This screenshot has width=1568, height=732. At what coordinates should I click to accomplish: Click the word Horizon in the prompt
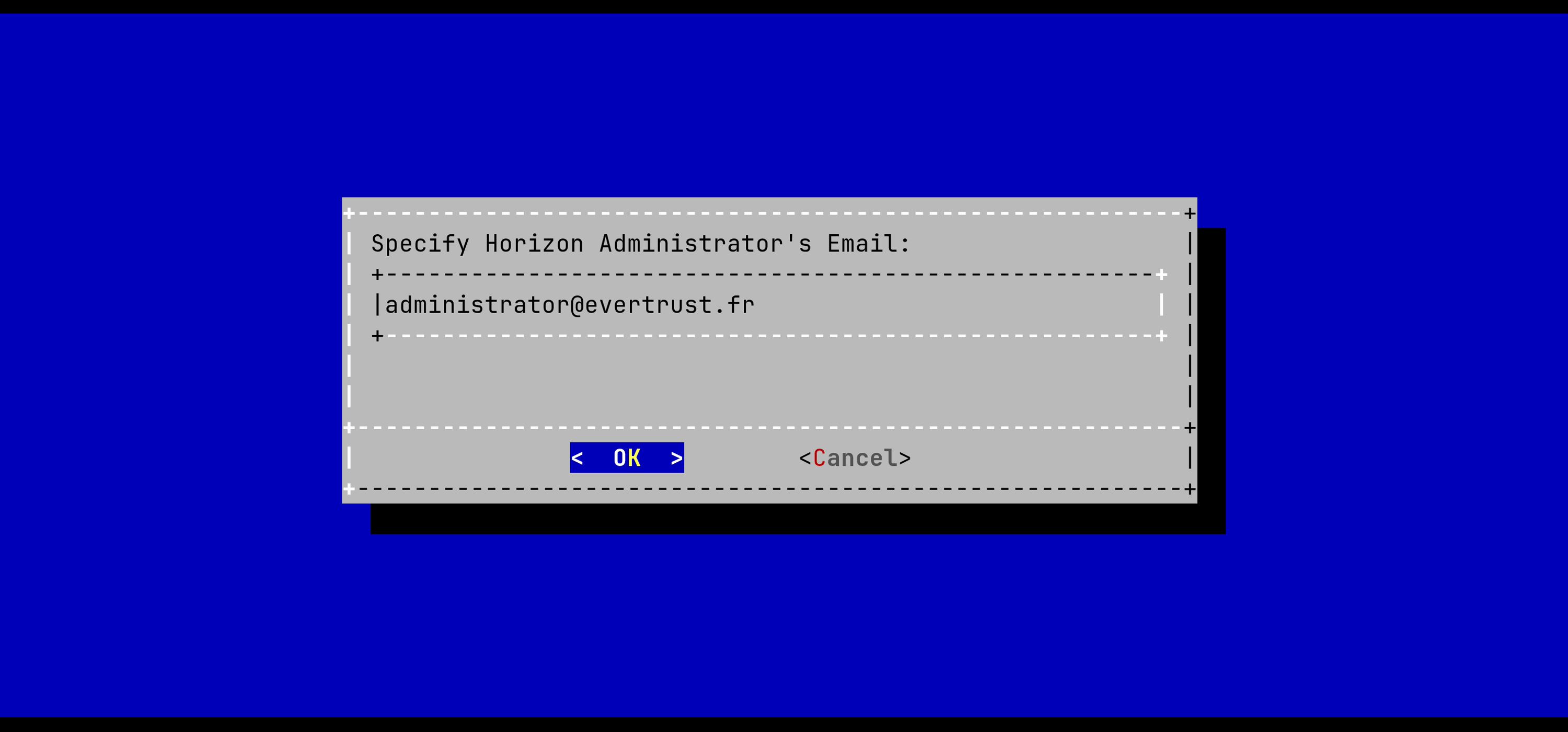pyautogui.click(x=535, y=244)
